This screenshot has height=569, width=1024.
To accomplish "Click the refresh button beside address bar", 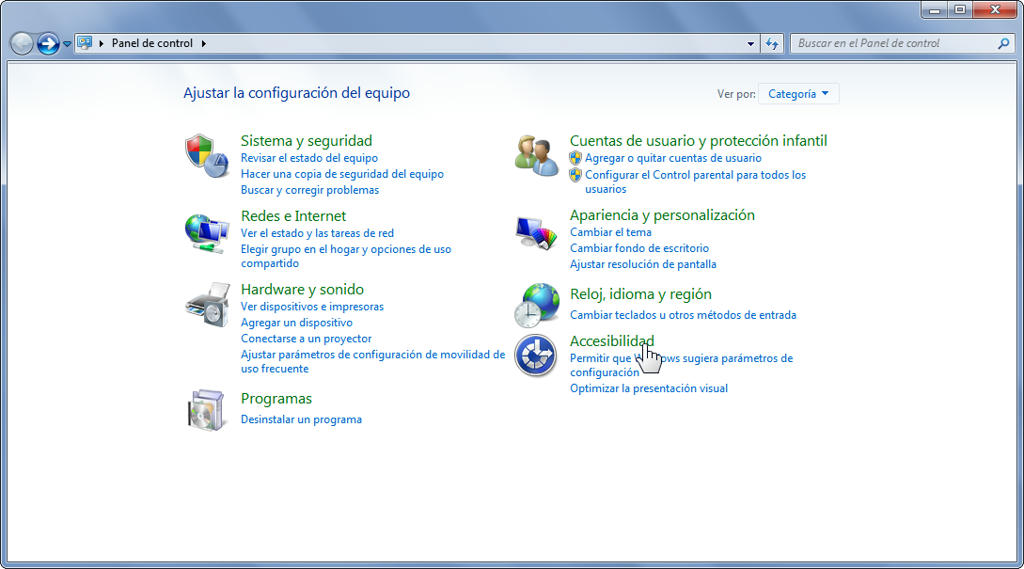I will click(x=772, y=44).
